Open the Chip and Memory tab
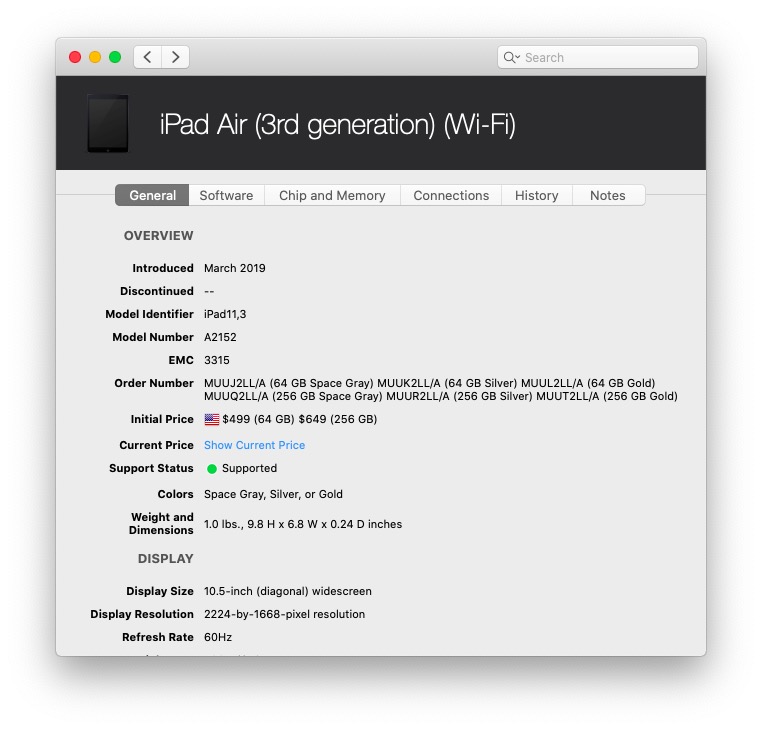This screenshot has height=730, width=762. tap(332, 195)
